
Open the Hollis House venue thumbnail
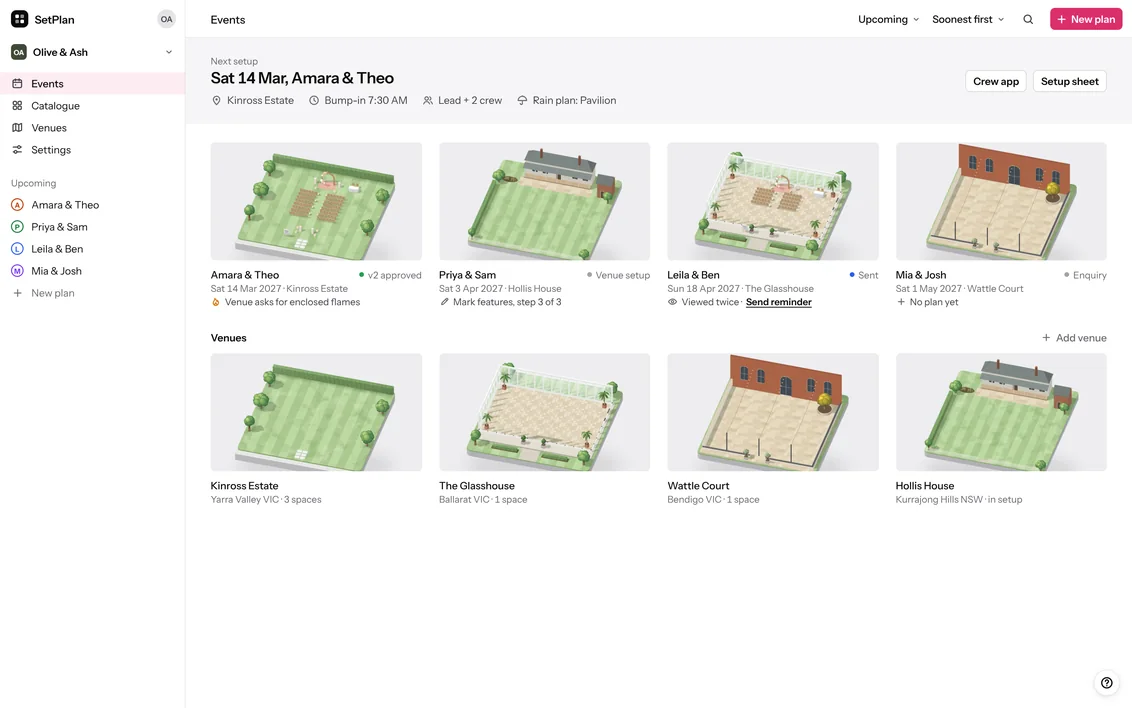tap(1001, 412)
